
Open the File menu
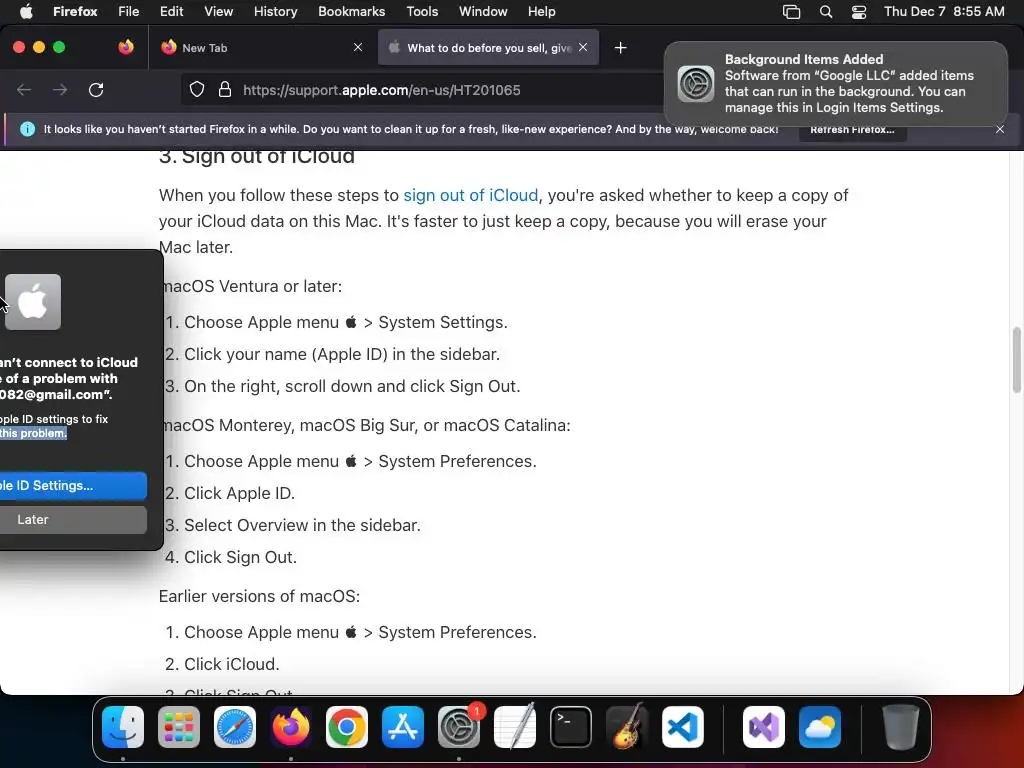pos(128,12)
